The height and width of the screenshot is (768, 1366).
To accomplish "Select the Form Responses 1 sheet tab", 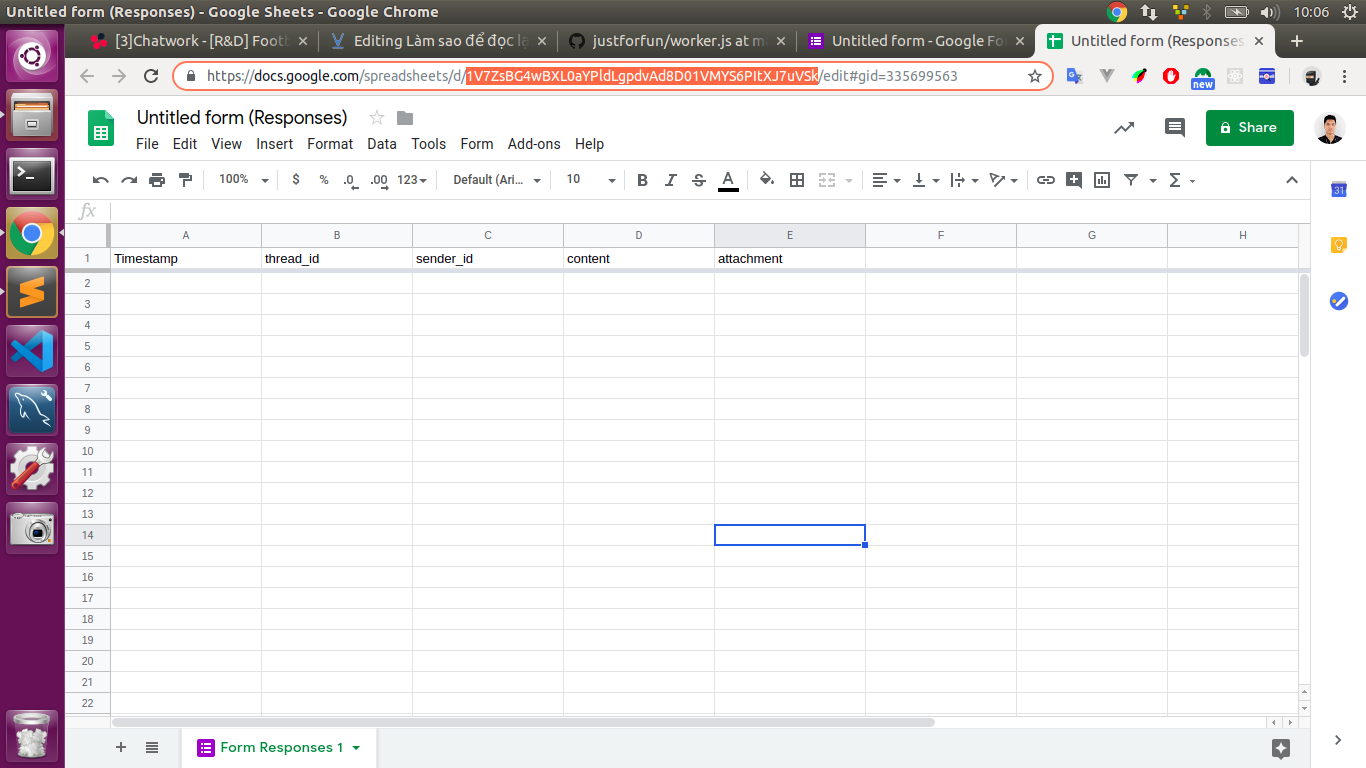I will [x=279, y=747].
